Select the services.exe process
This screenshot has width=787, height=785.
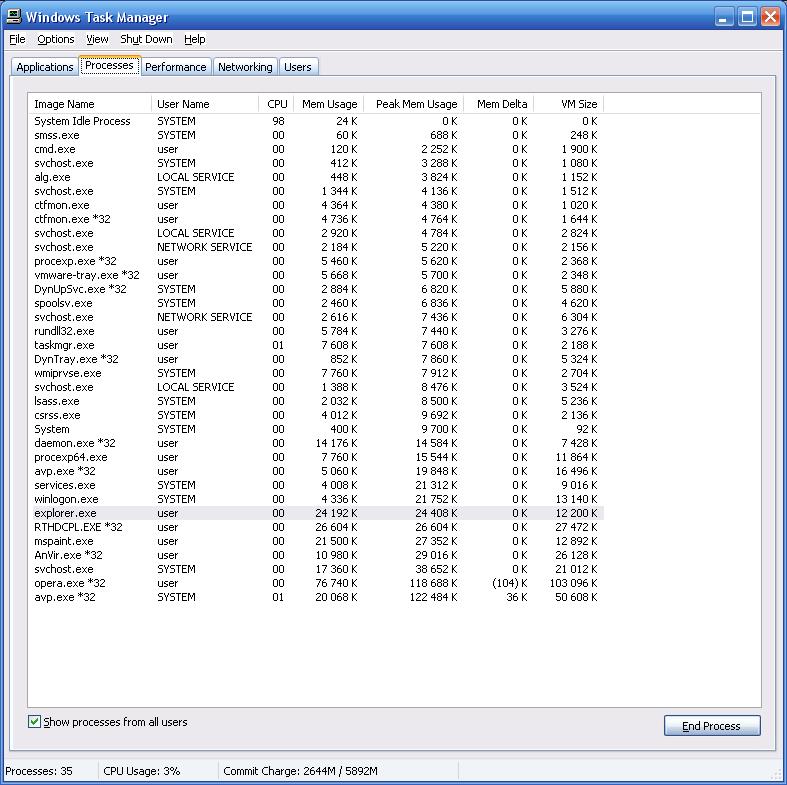[316, 485]
